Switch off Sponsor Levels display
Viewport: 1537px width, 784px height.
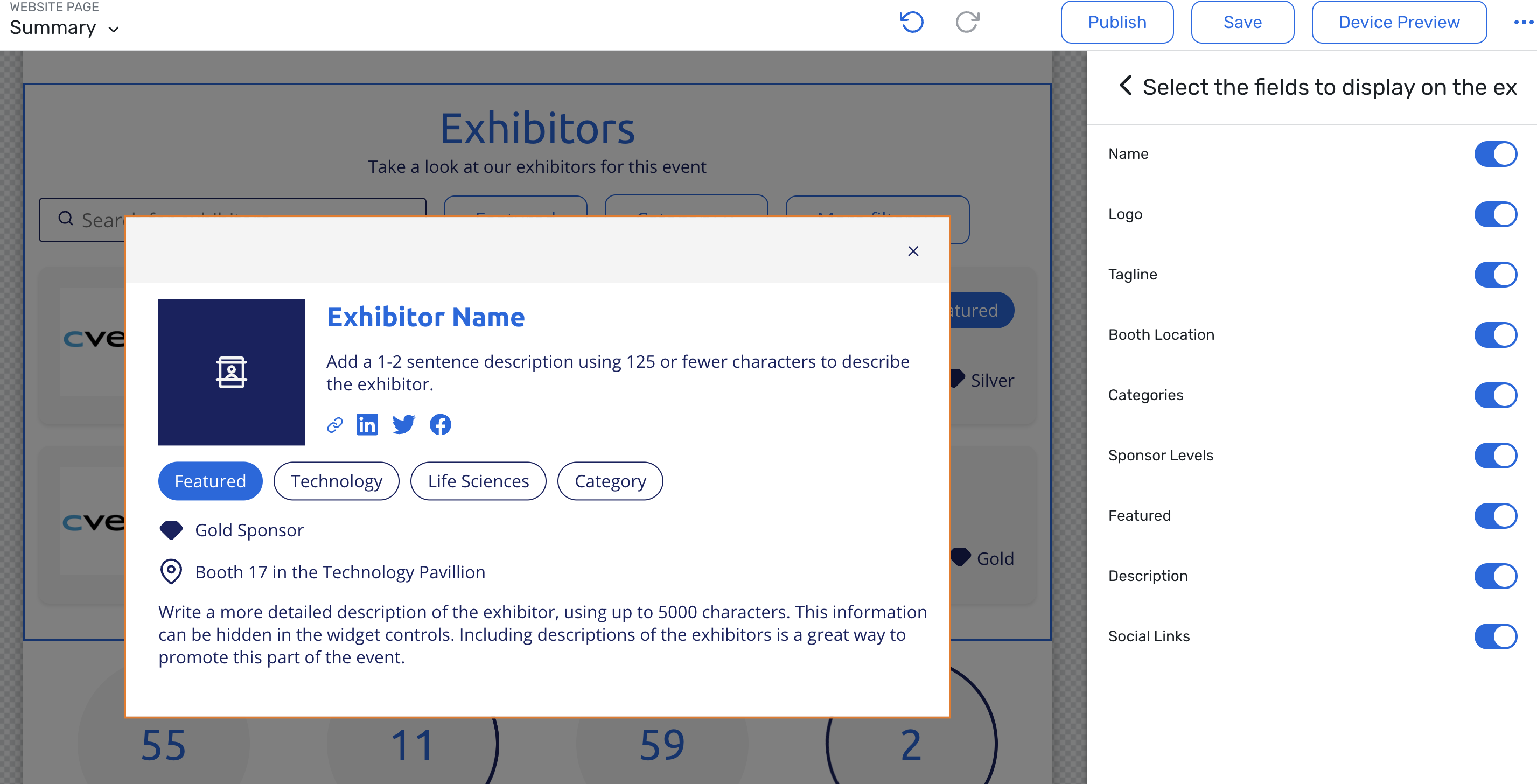[x=1495, y=455]
